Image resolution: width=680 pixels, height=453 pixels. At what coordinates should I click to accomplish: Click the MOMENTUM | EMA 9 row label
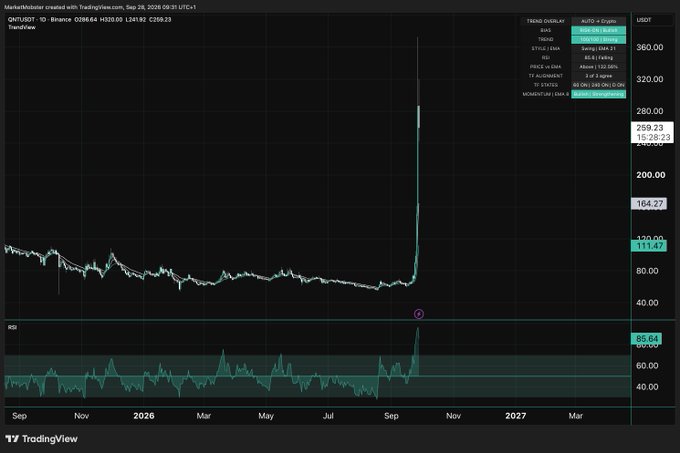coord(546,94)
